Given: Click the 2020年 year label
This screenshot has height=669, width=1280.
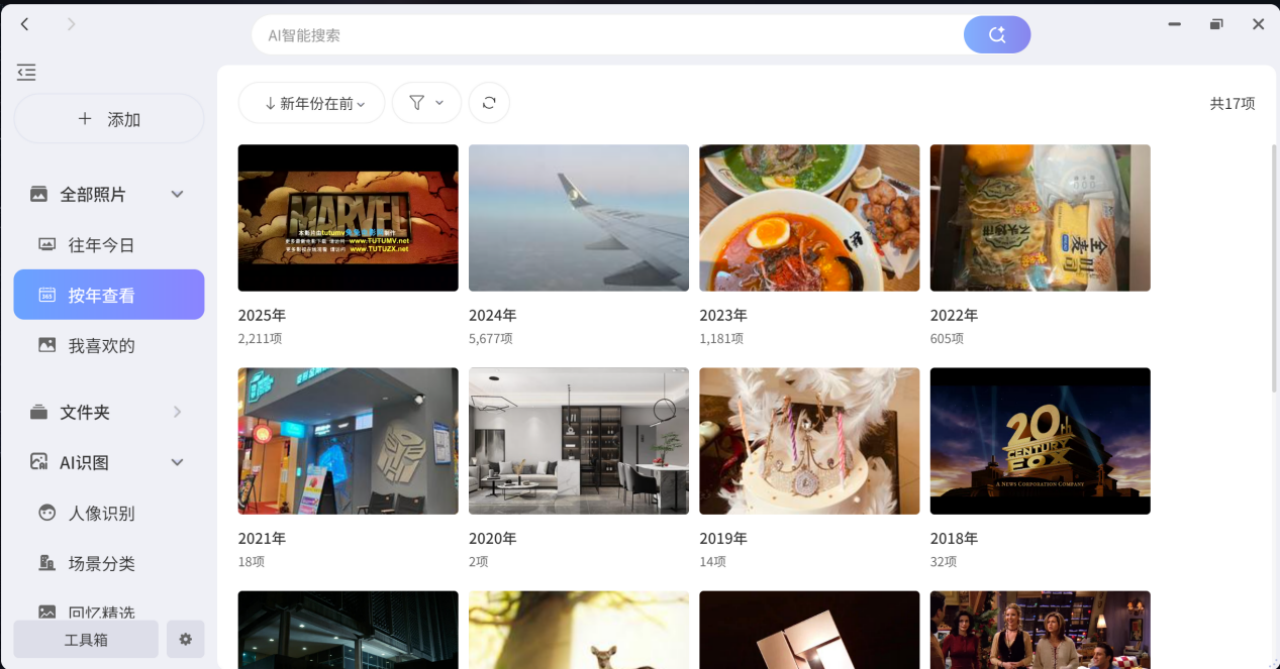Looking at the screenshot, I should click(493, 538).
